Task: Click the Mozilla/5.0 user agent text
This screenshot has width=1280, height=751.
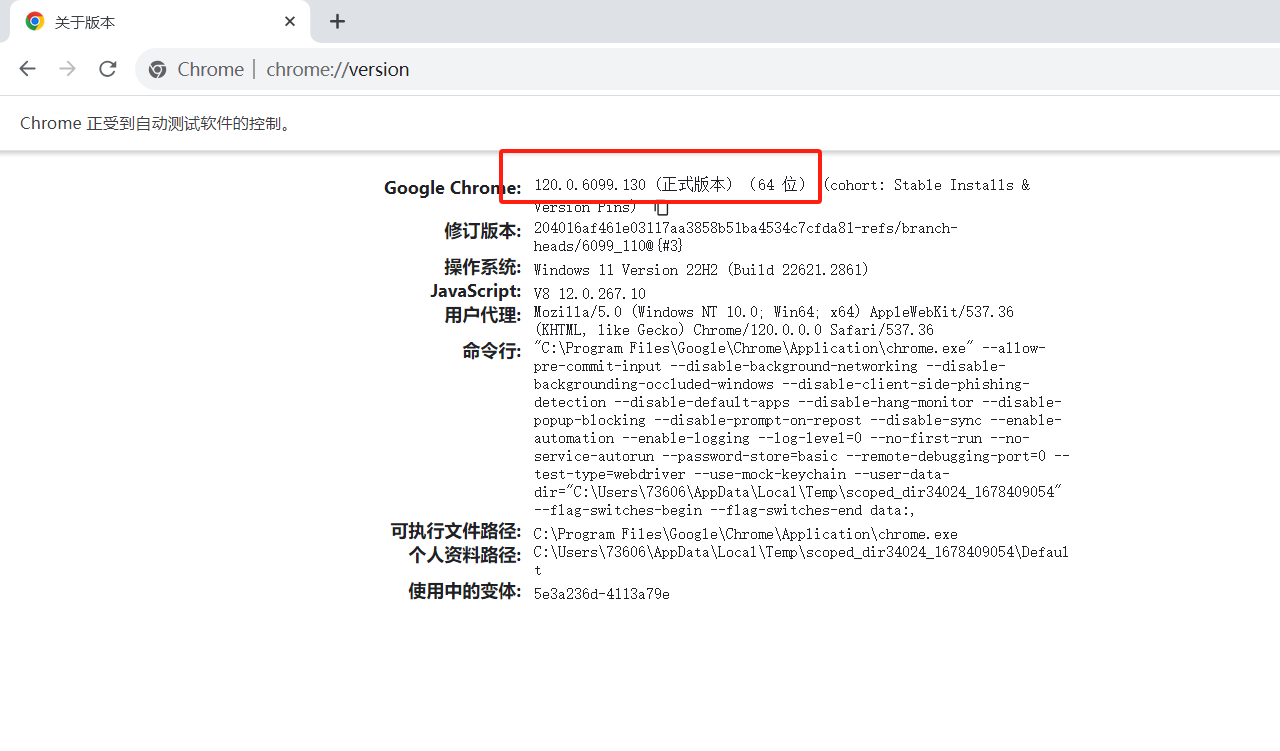Action: (774, 321)
